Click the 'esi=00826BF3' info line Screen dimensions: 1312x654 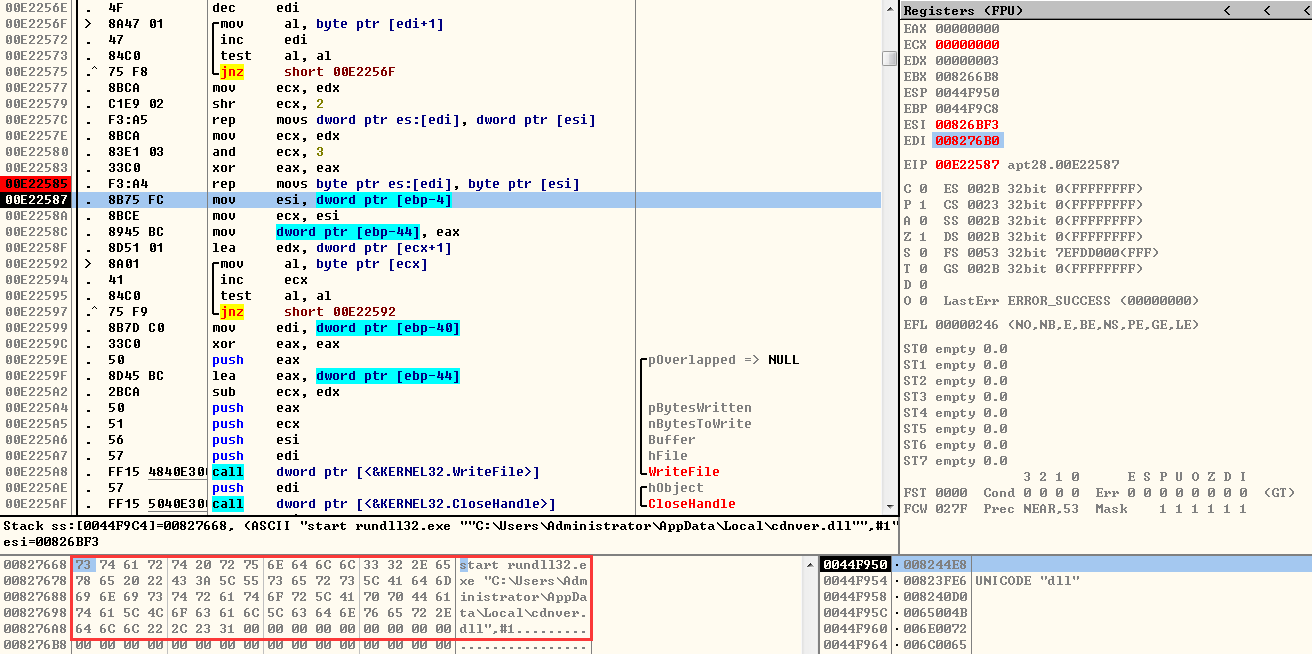pos(50,540)
